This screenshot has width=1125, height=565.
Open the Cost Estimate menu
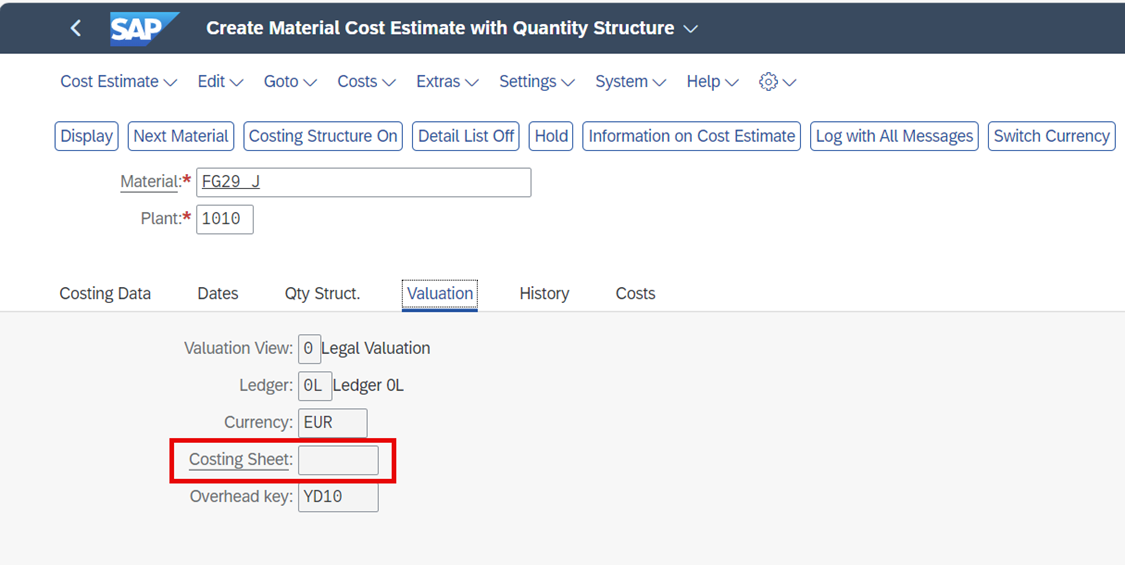click(118, 82)
